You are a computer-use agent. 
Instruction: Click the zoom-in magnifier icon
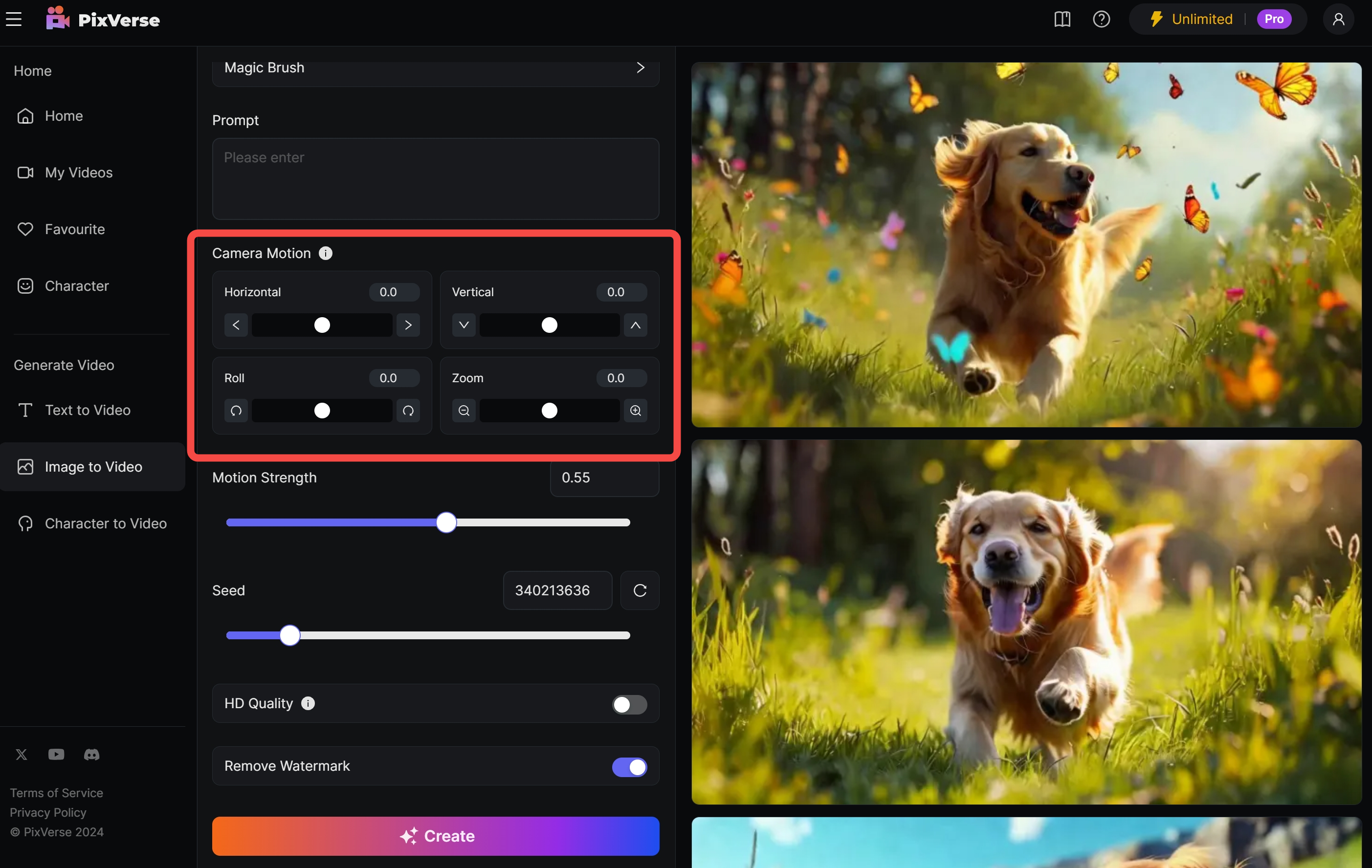[x=635, y=411]
